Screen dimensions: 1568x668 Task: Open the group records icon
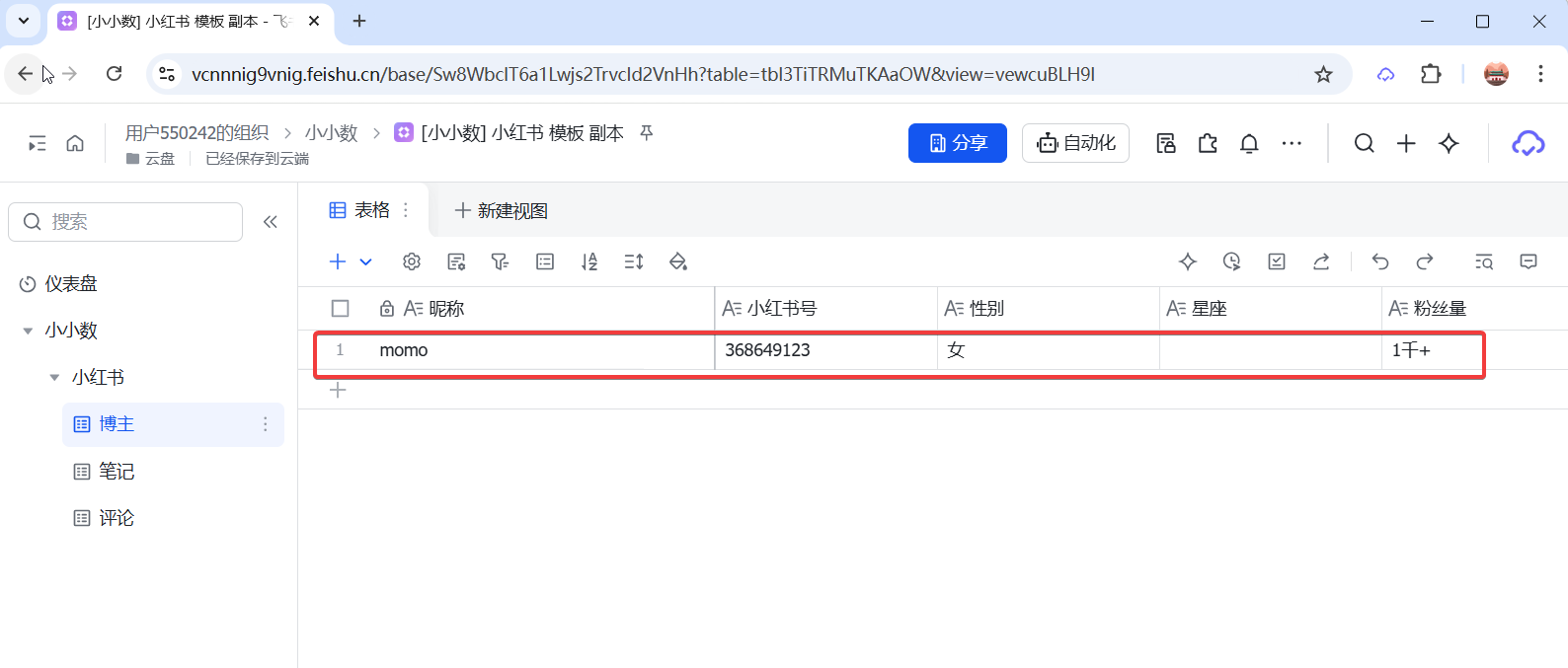(x=545, y=261)
